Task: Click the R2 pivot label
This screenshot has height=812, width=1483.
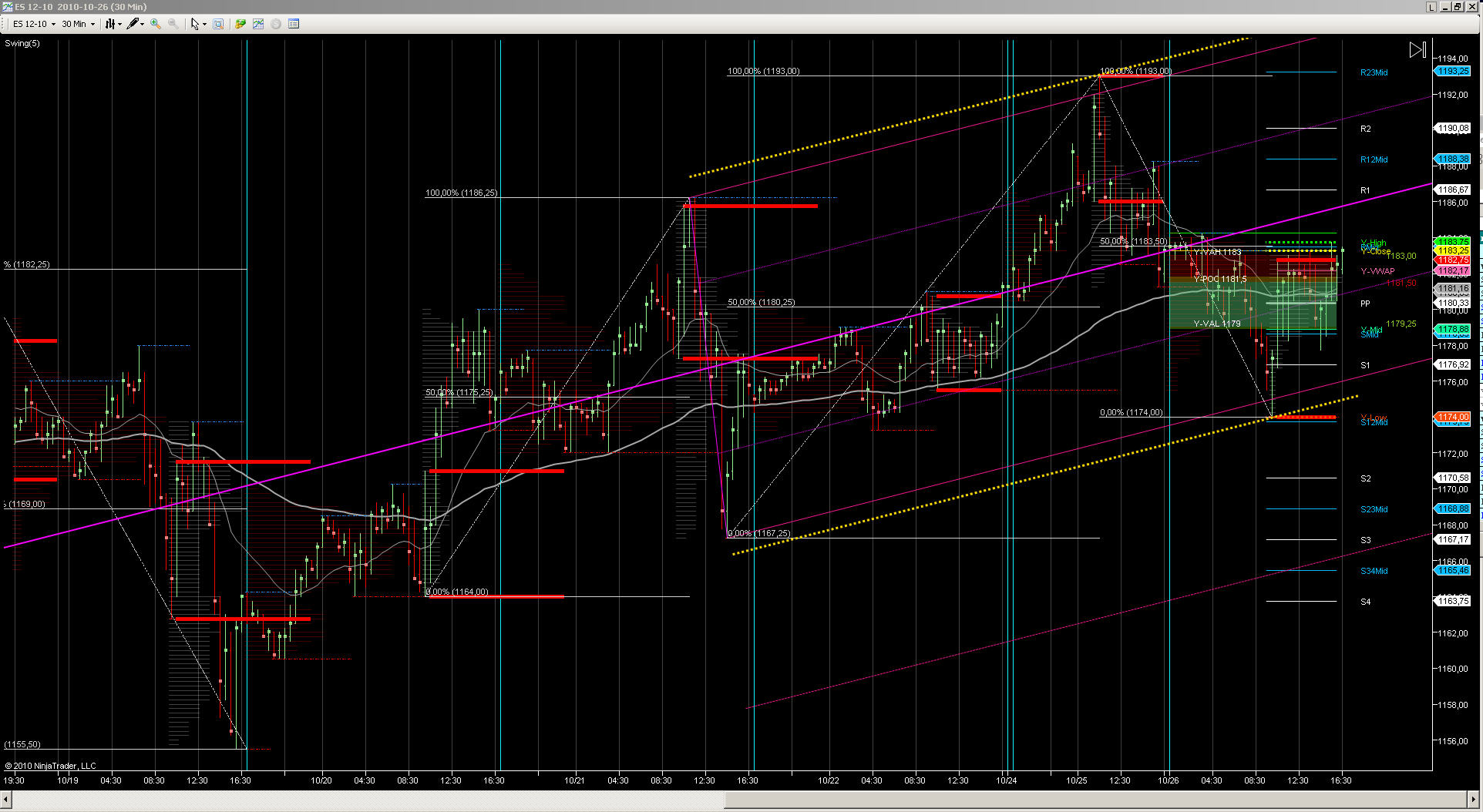Action: point(1366,129)
